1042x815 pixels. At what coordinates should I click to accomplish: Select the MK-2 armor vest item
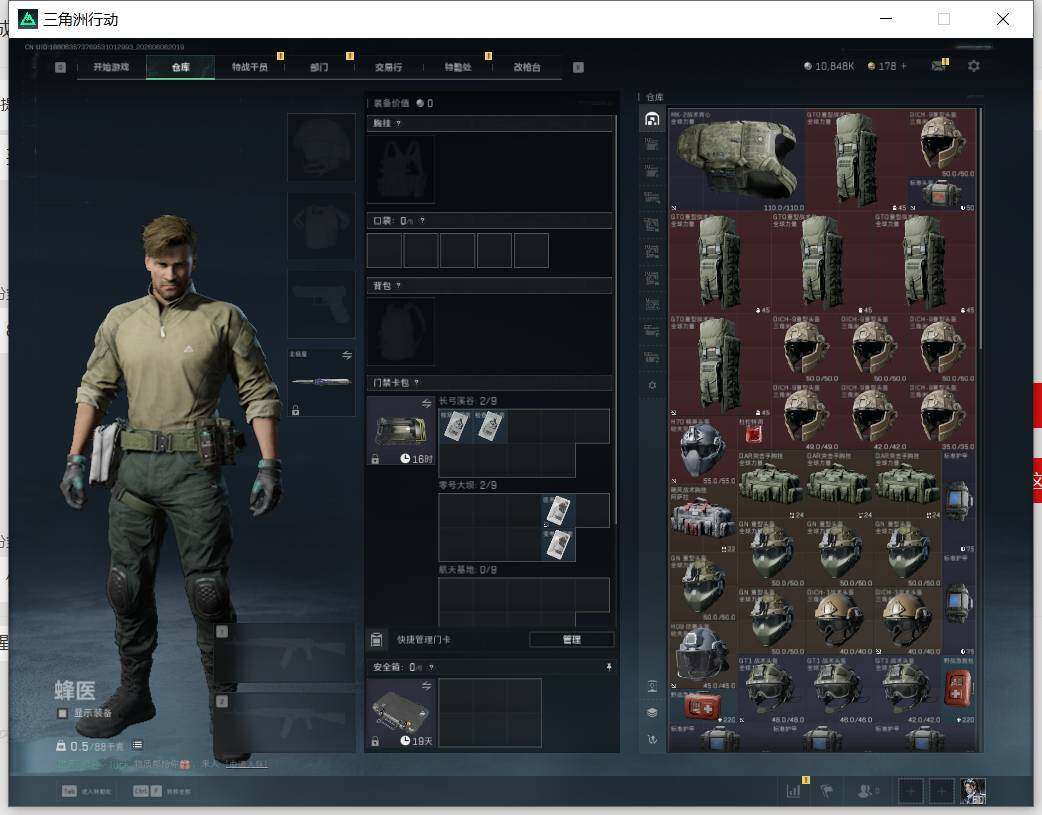click(737, 160)
